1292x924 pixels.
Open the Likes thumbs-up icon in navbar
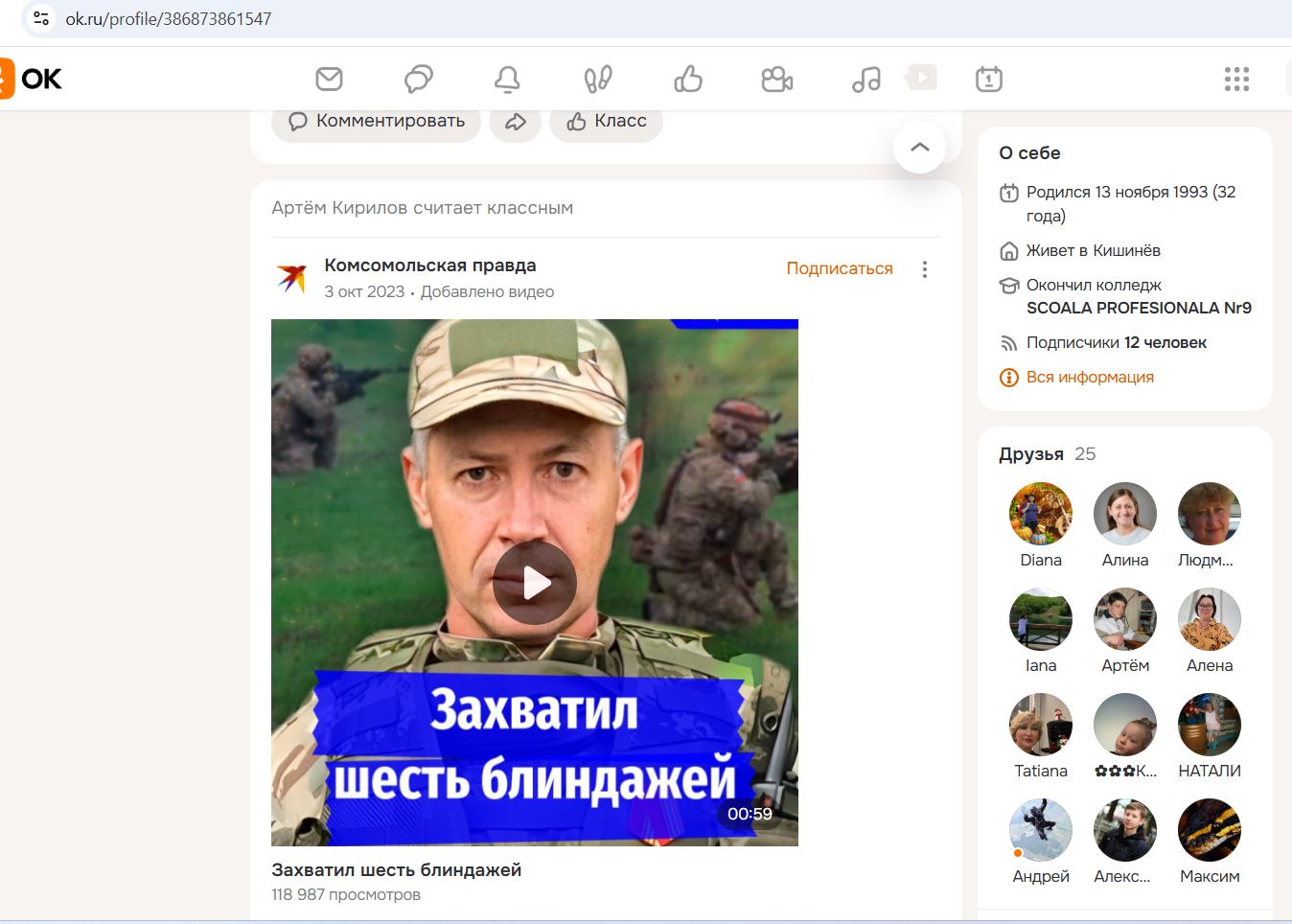pyautogui.click(x=687, y=79)
